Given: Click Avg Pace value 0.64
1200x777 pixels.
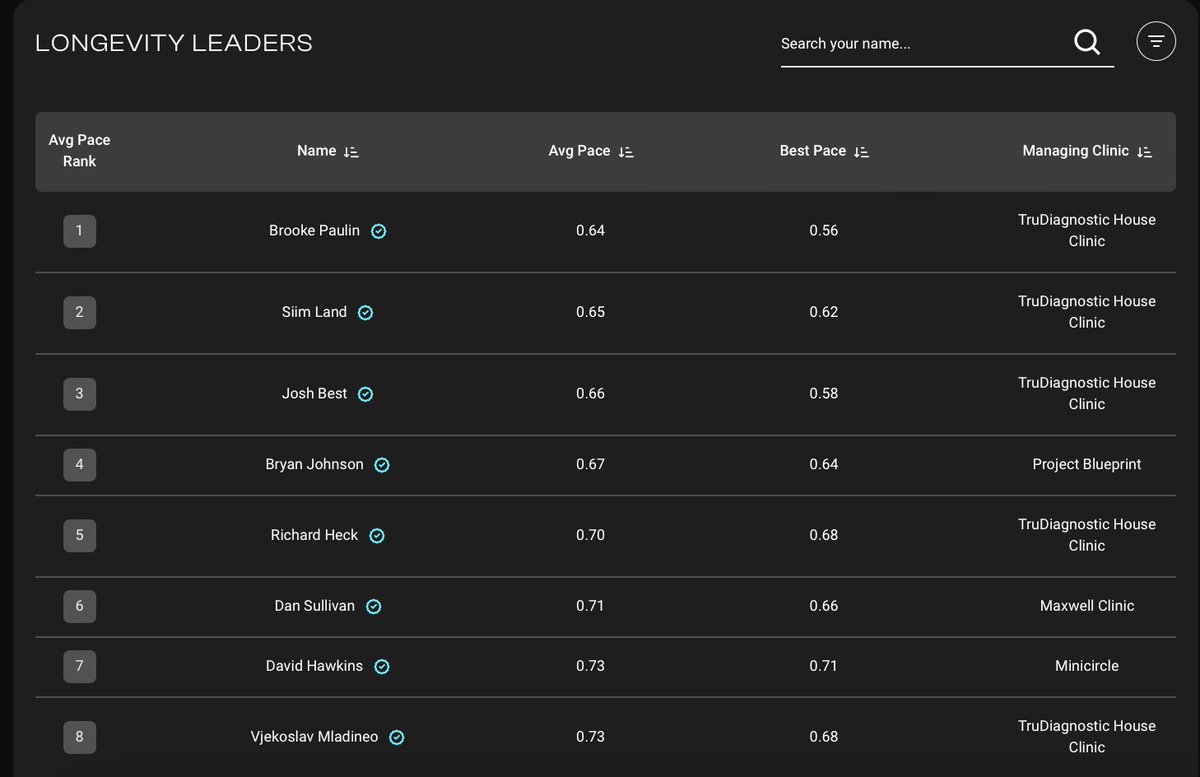Looking at the screenshot, I should coord(590,231).
